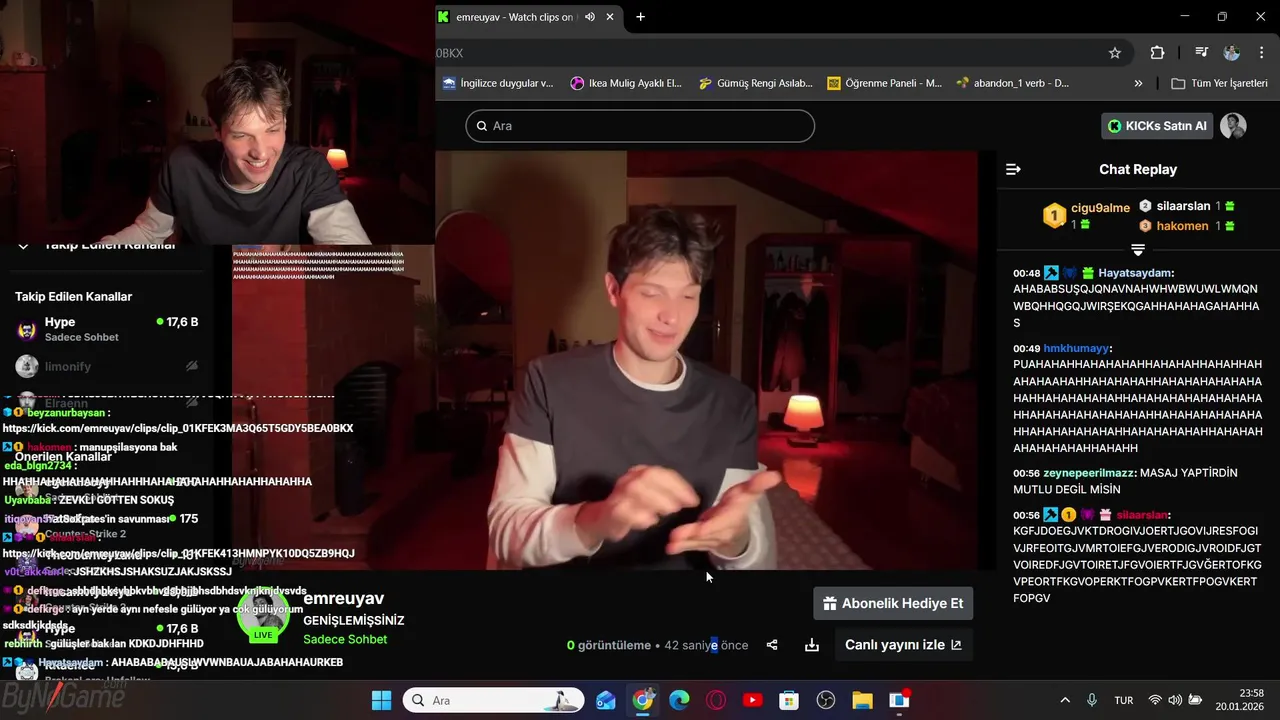
Task: Click the emreuyav LIVE avatar
Action: [x=263, y=615]
